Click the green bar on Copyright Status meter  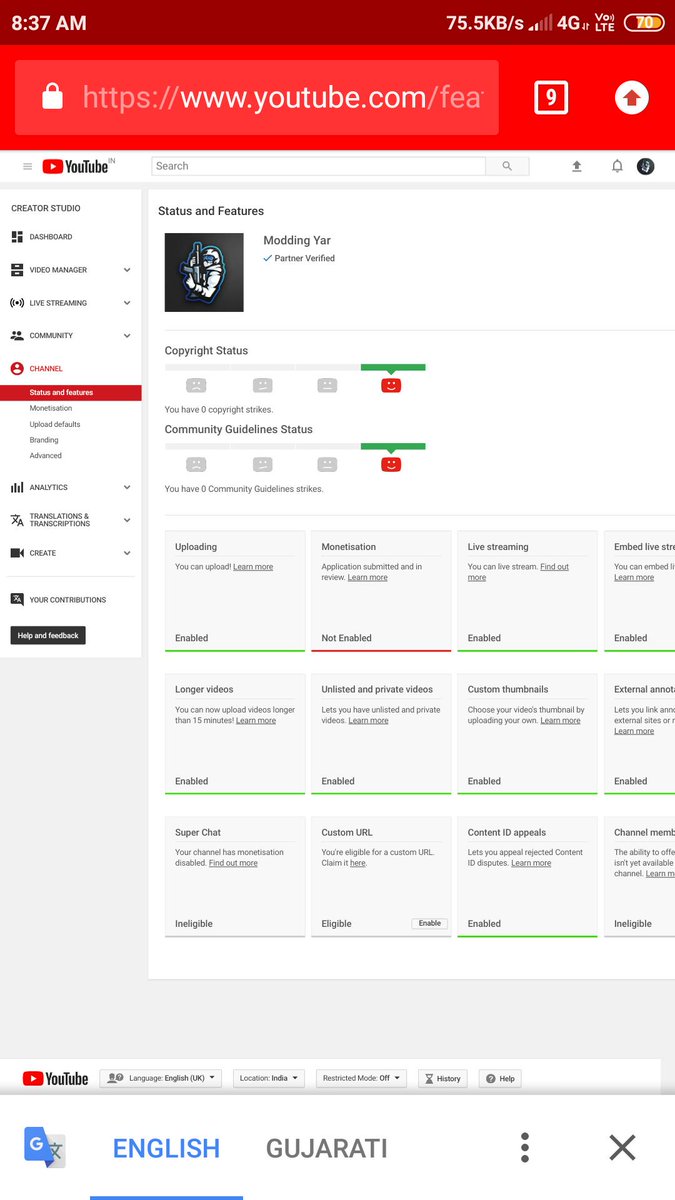[393, 367]
